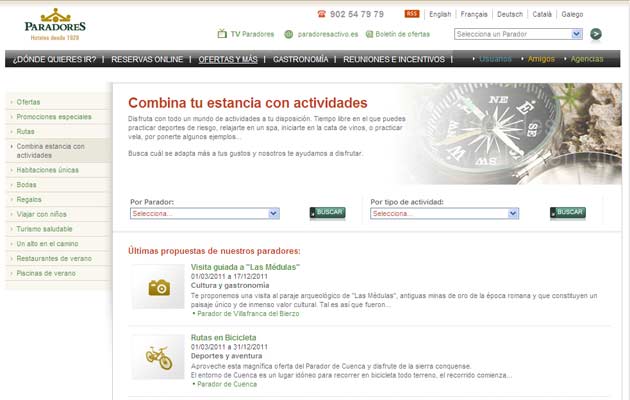The width and height of the screenshot is (630, 400).
Task: Click the paradoresactivo.es globe icon
Action: tap(288, 35)
